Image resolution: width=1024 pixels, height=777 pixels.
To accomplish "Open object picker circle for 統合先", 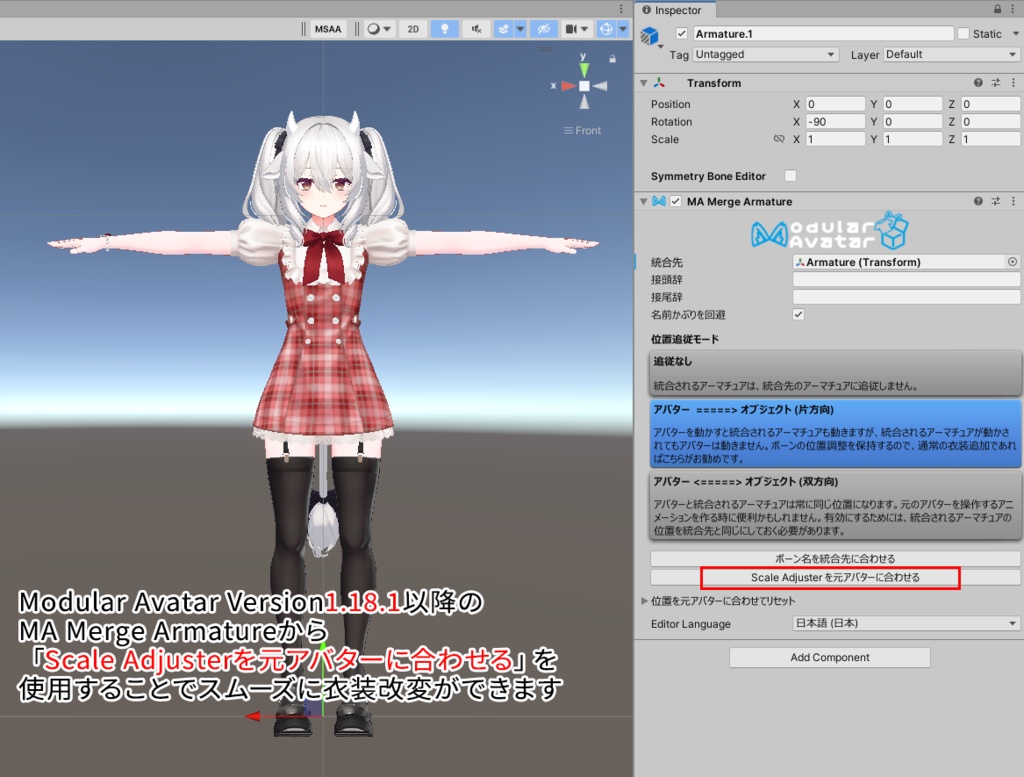I will coord(1012,262).
